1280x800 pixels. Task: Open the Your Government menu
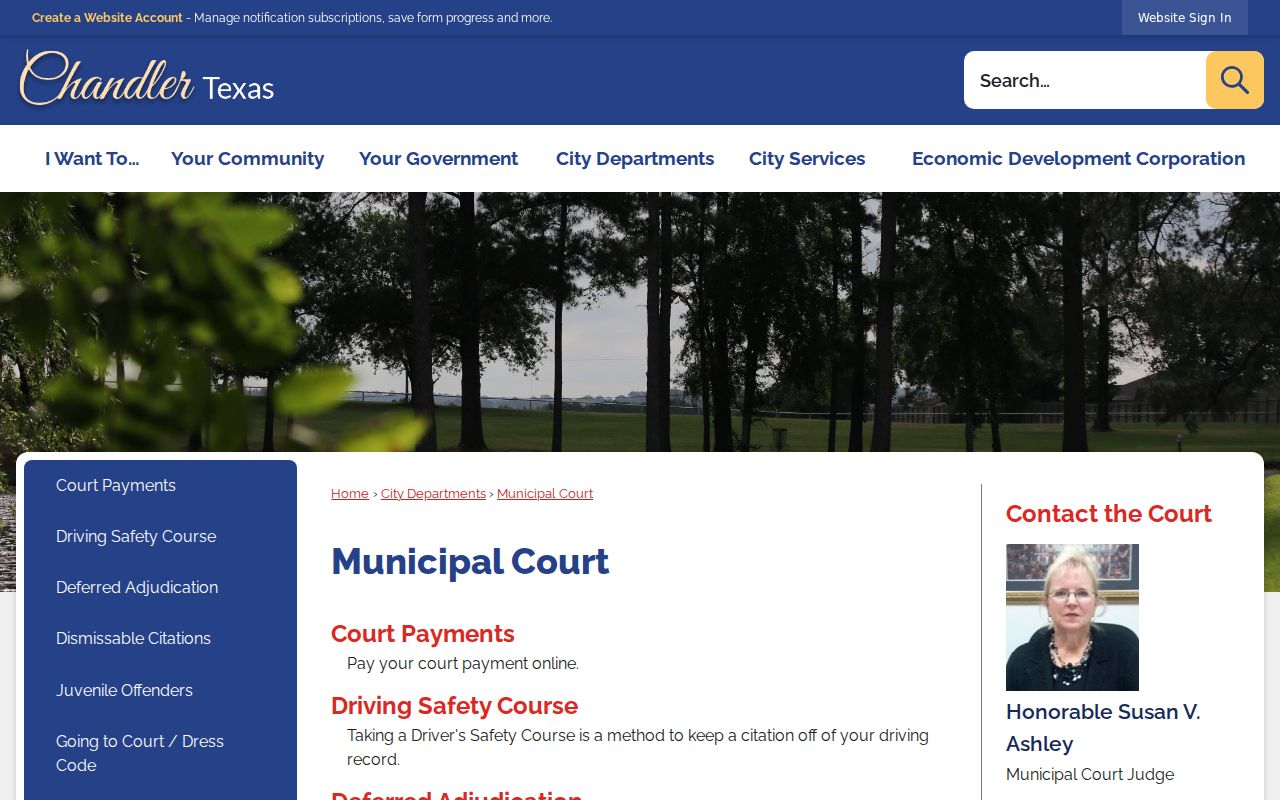pos(438,158)
